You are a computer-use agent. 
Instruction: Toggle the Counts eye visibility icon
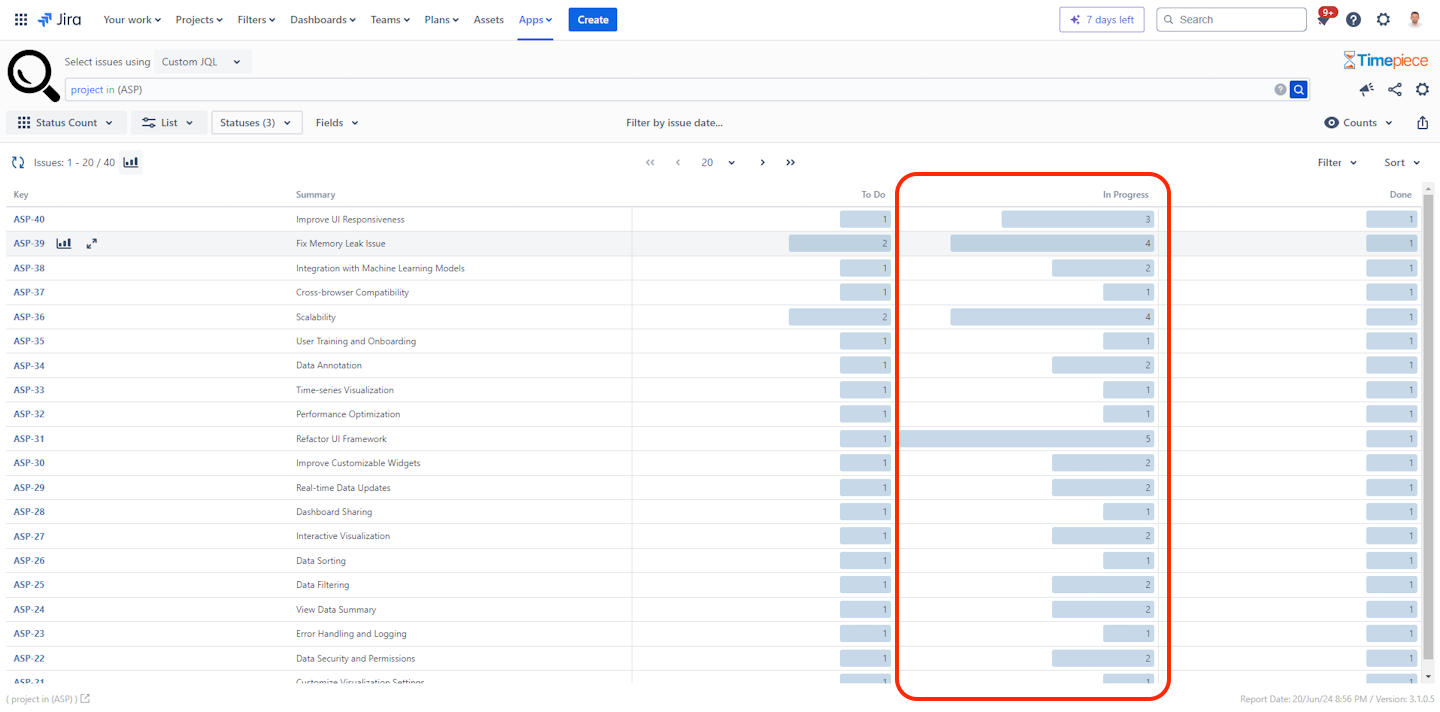coord(1331,122)
